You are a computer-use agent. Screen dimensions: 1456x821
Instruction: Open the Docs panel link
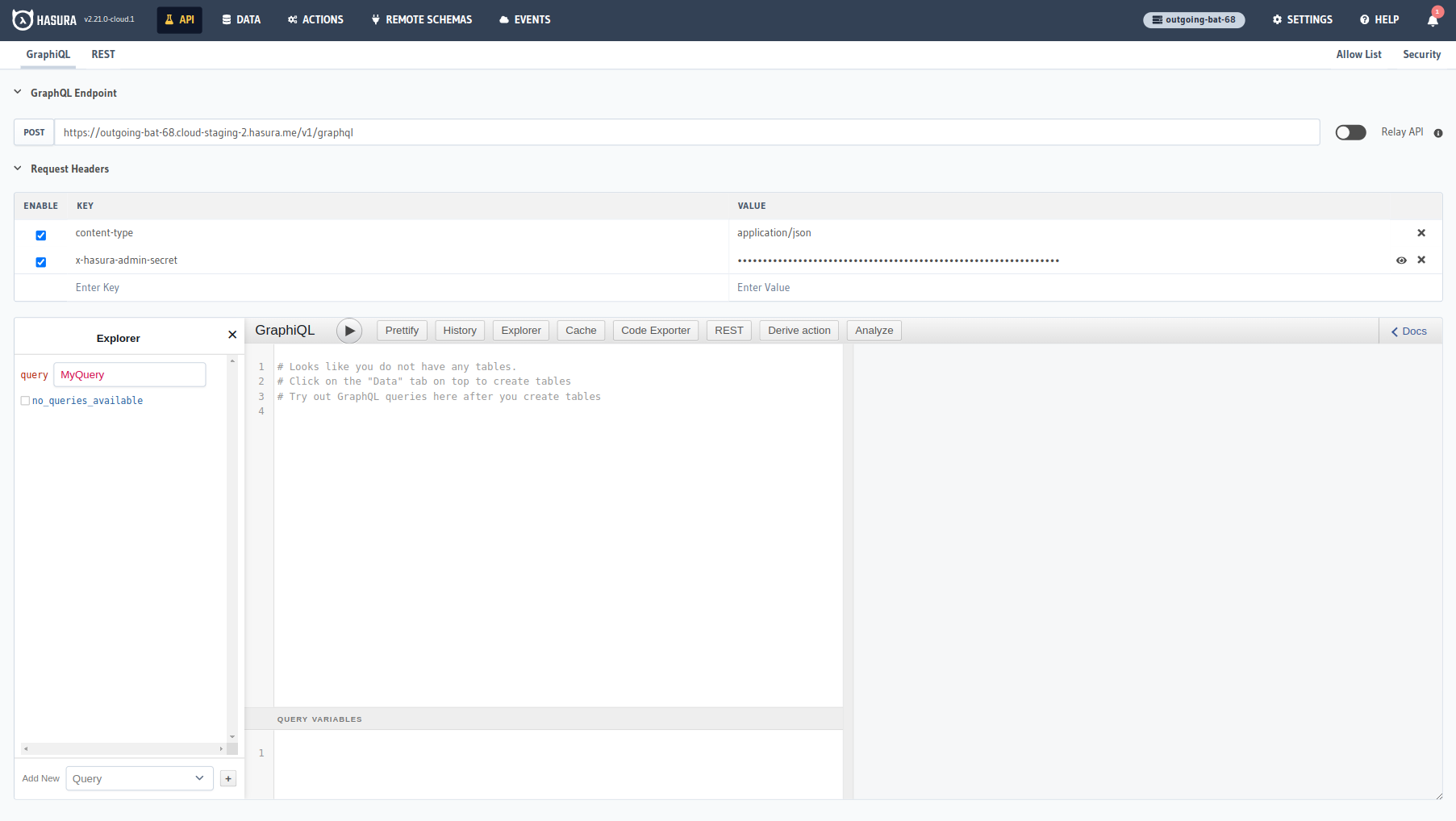[x=1409, y=331]
